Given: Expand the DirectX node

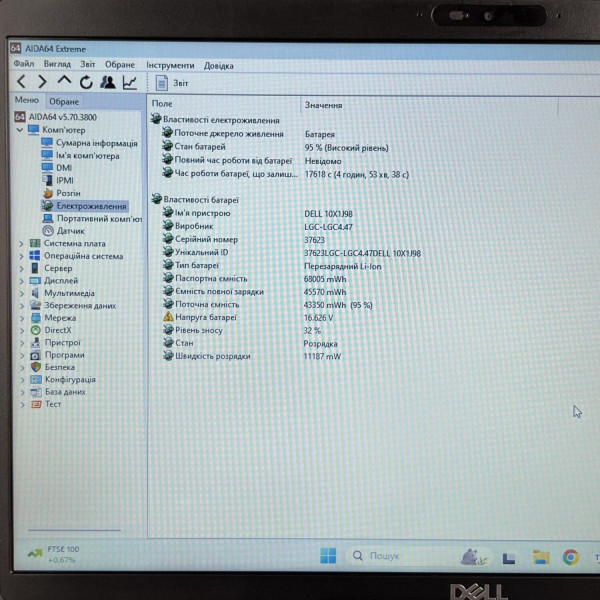Looking at the screenshot, I should click(22, 330).
